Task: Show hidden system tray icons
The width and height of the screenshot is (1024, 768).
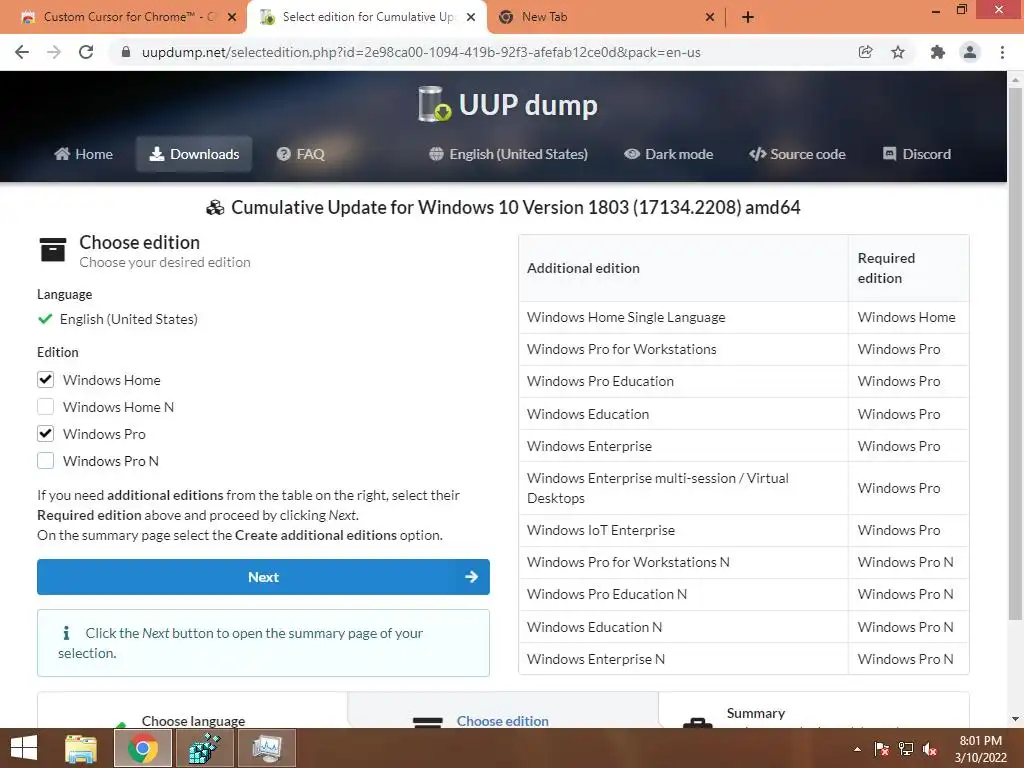Action: pyautogui.click(x=857, y=749)
